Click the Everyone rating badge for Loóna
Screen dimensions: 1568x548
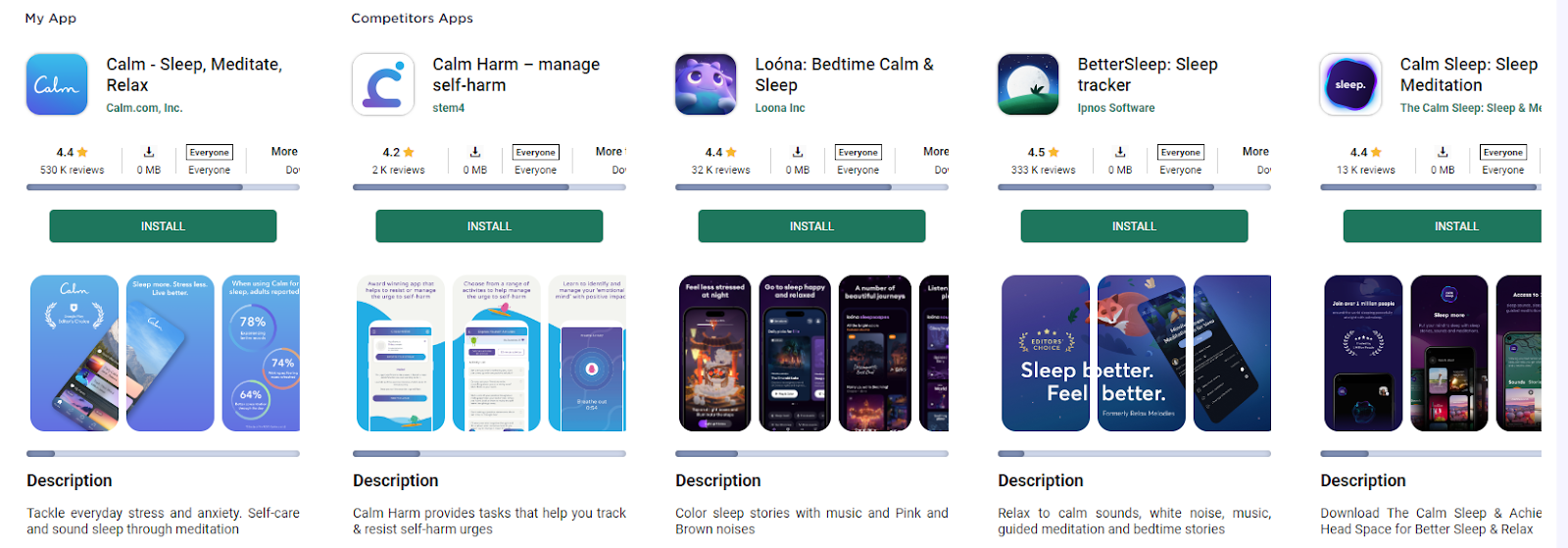858,152
